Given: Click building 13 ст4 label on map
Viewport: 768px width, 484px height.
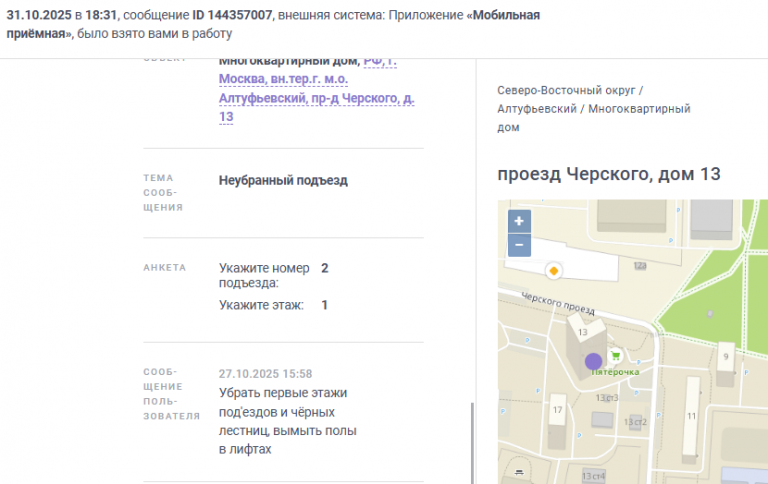Looking at the screenshot, I should coord(593,476).
